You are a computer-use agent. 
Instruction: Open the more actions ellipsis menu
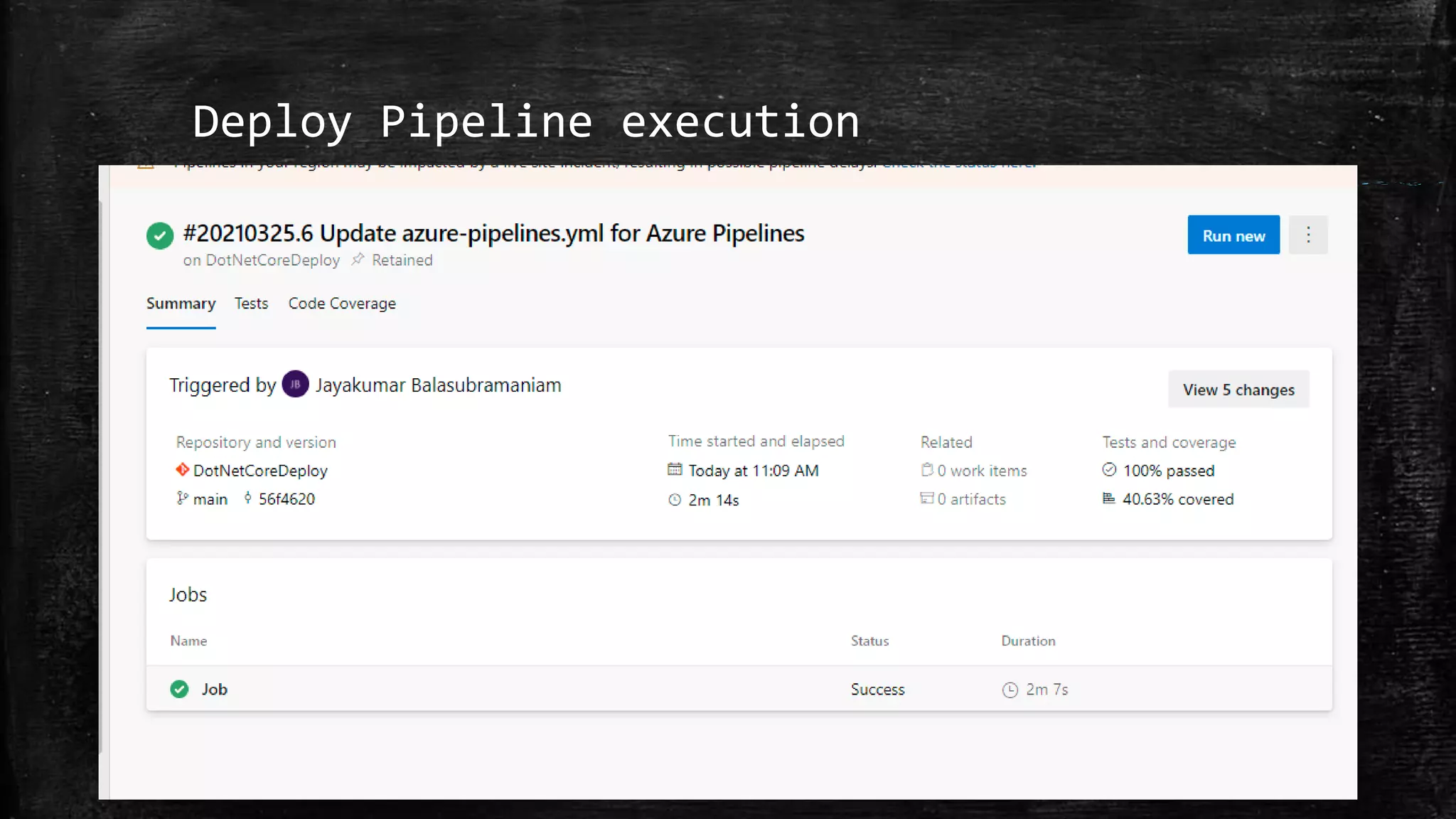pos(1308,235)
